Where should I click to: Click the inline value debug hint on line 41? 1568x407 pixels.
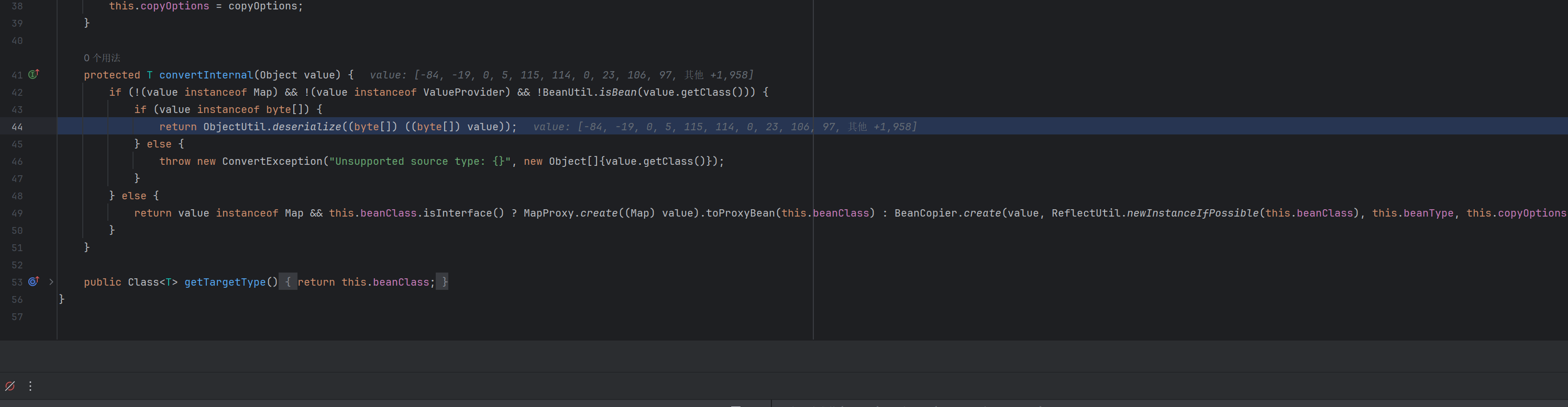tap(561, 75)
